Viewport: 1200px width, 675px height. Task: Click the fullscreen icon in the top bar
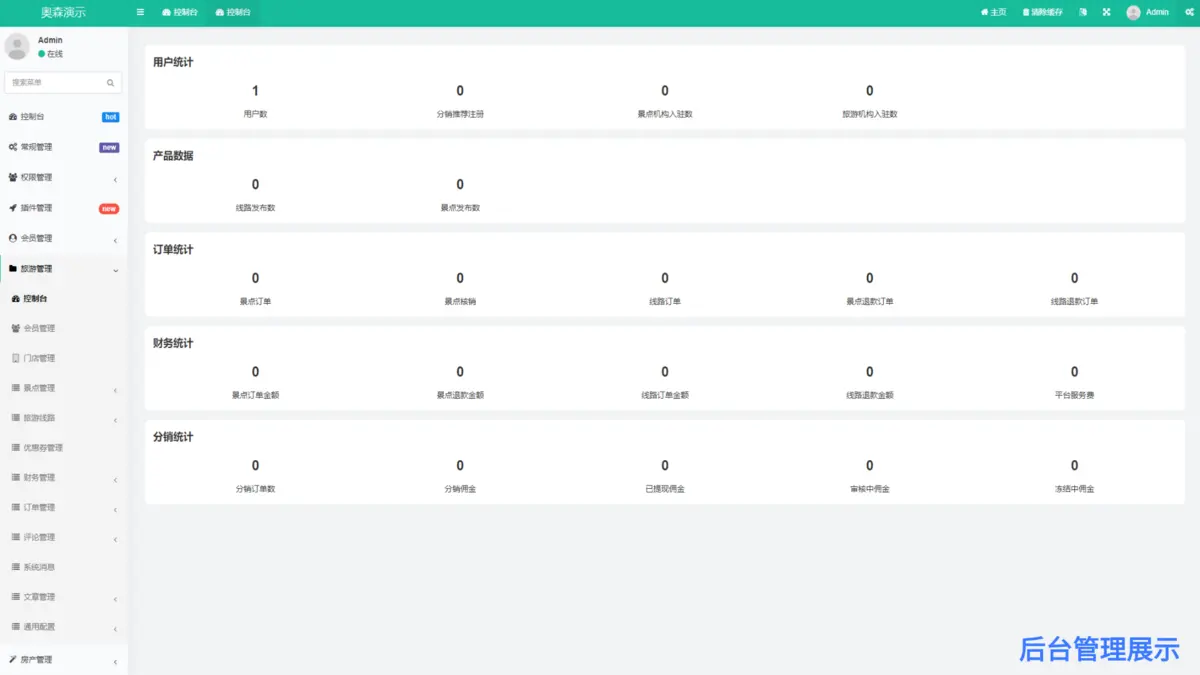click(1107, 12)
